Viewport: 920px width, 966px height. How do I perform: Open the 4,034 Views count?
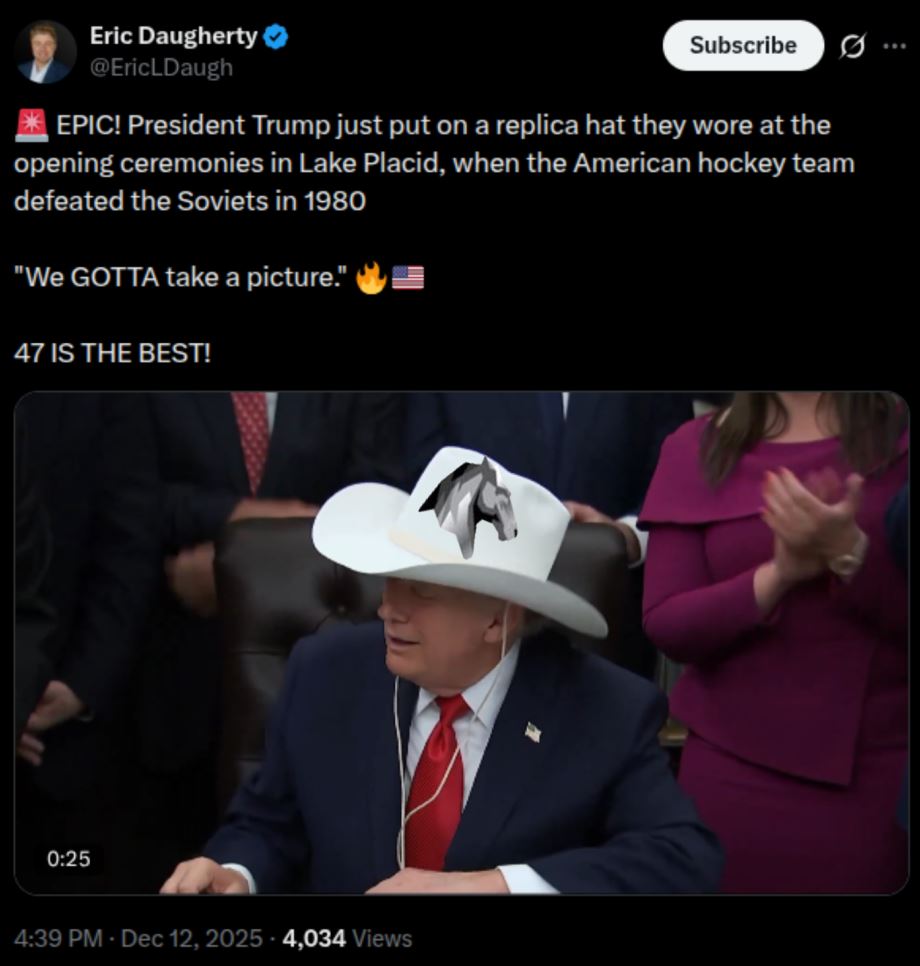point(347,938)
